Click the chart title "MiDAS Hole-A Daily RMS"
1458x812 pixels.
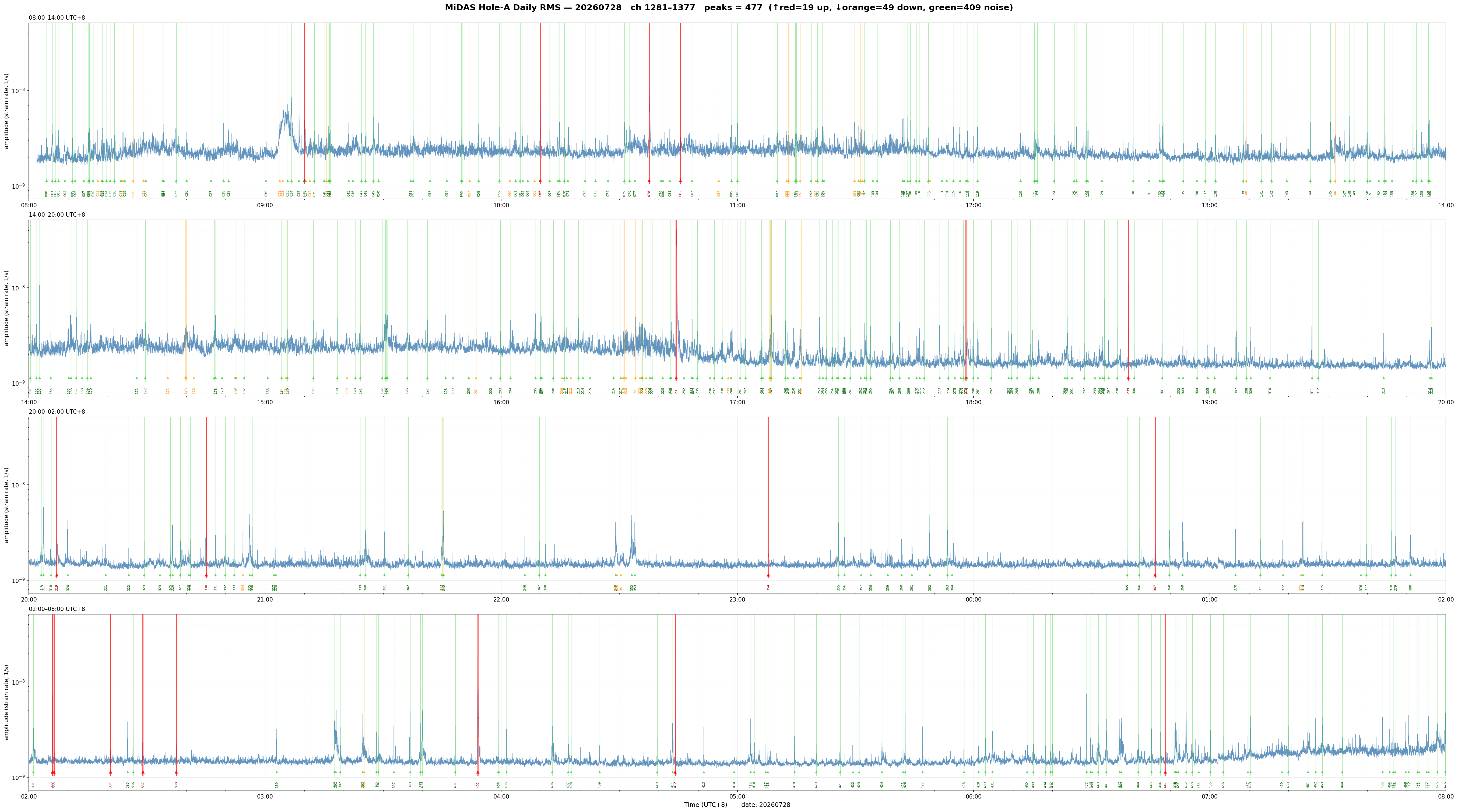[503, 8]
